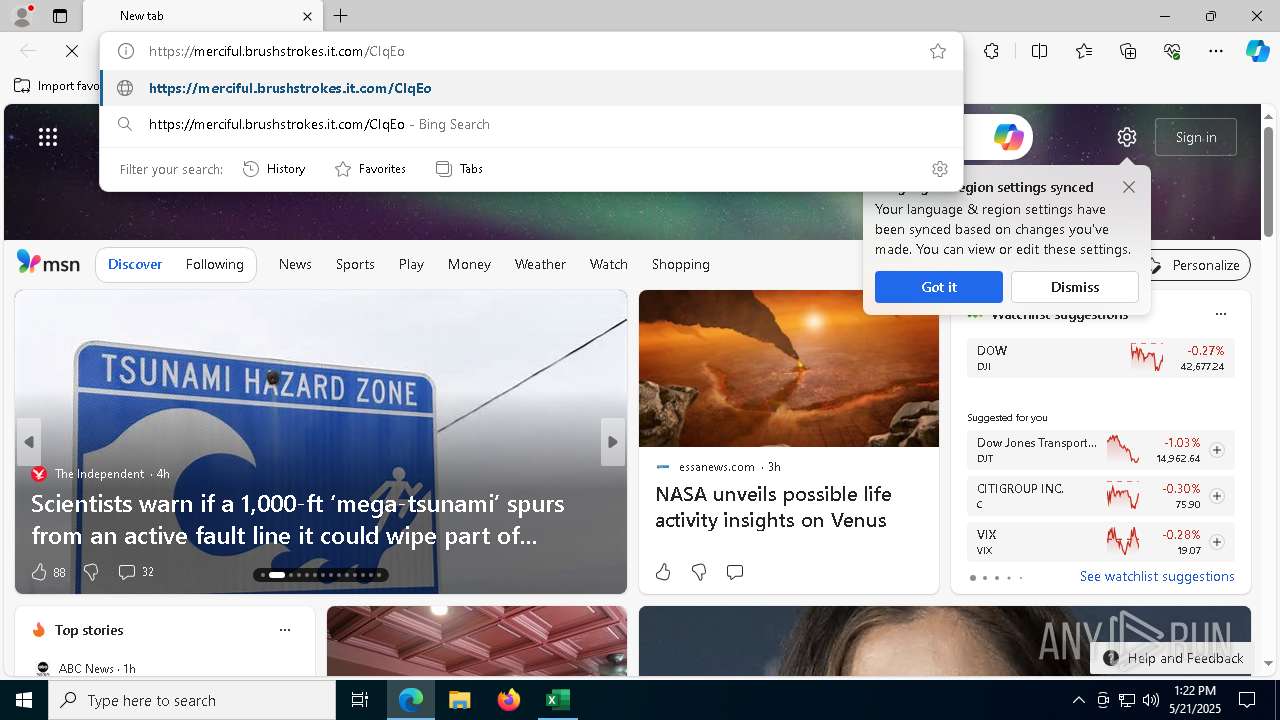Stop loading the page with X button

pyautogui.click(x=72, y=51)
